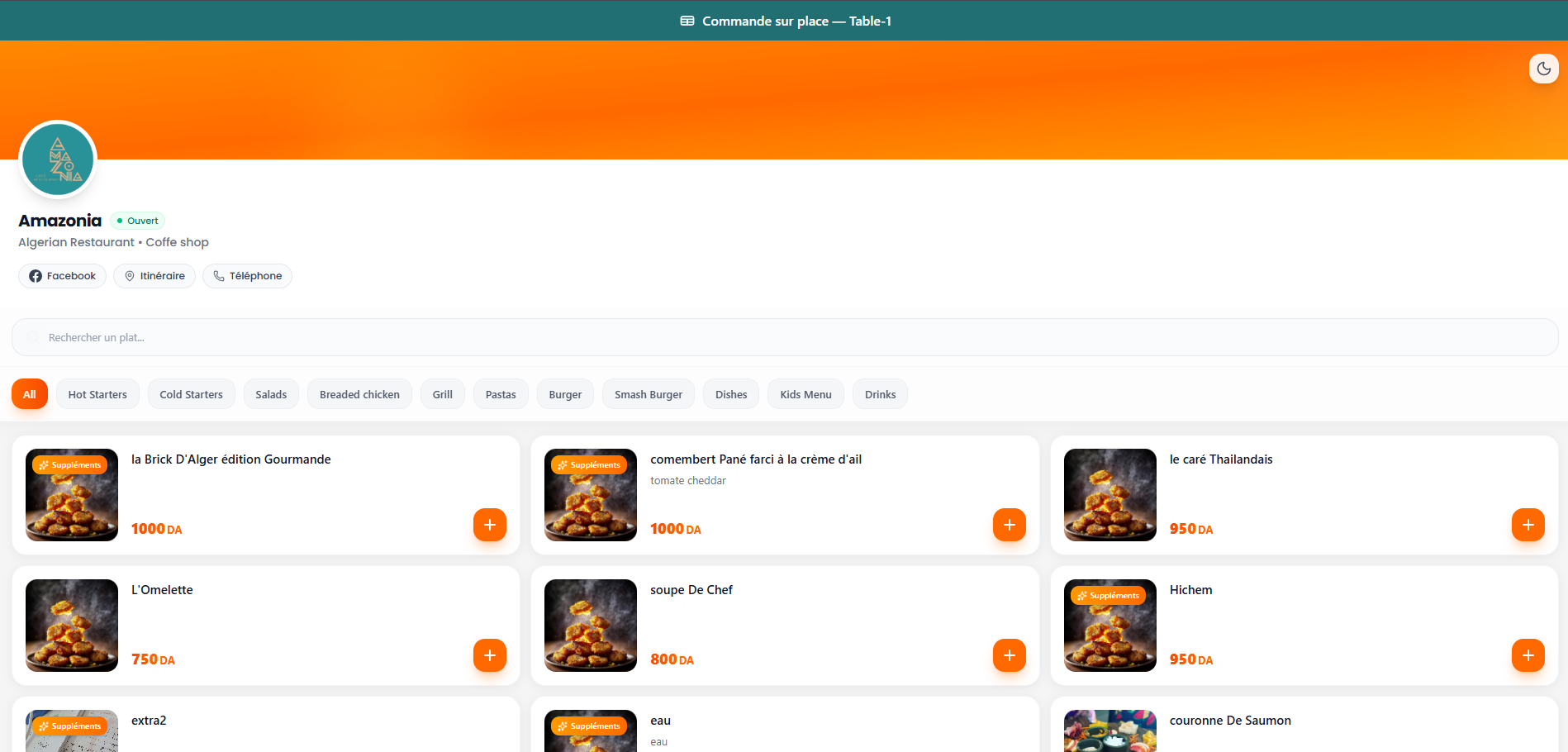Switch to the Smash Burger category

point(648,394)
